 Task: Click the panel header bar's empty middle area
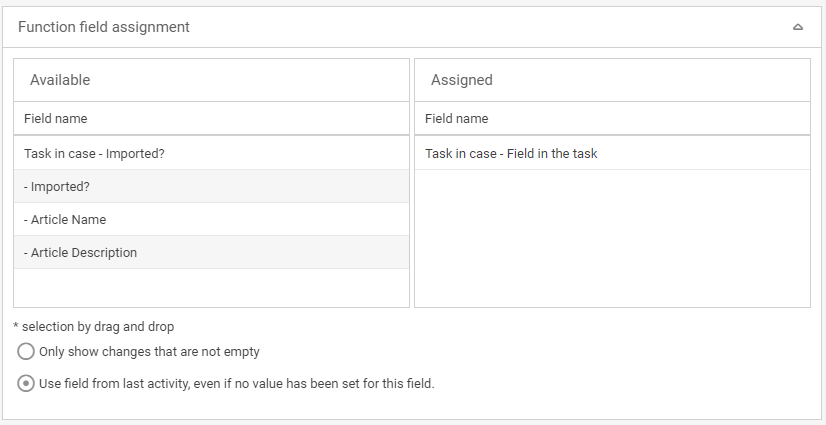(x=480, y=27)
